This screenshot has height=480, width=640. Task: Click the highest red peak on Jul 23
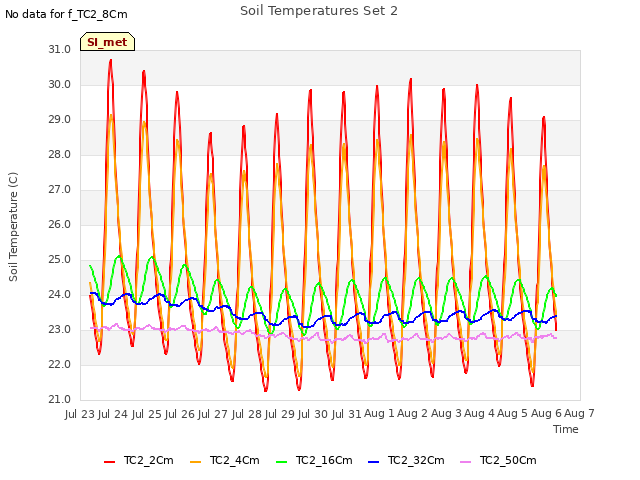111,60
